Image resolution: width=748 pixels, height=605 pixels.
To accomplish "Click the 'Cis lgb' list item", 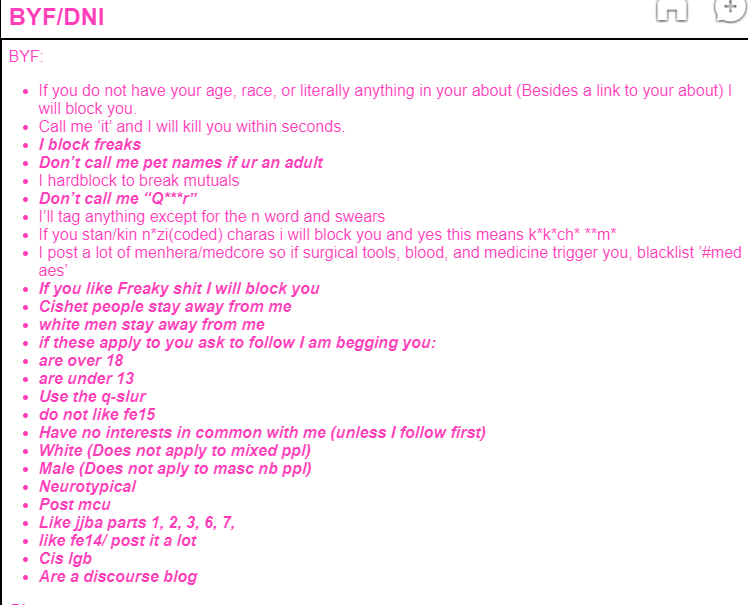I will pyautogui.click(x=65, y=559).
